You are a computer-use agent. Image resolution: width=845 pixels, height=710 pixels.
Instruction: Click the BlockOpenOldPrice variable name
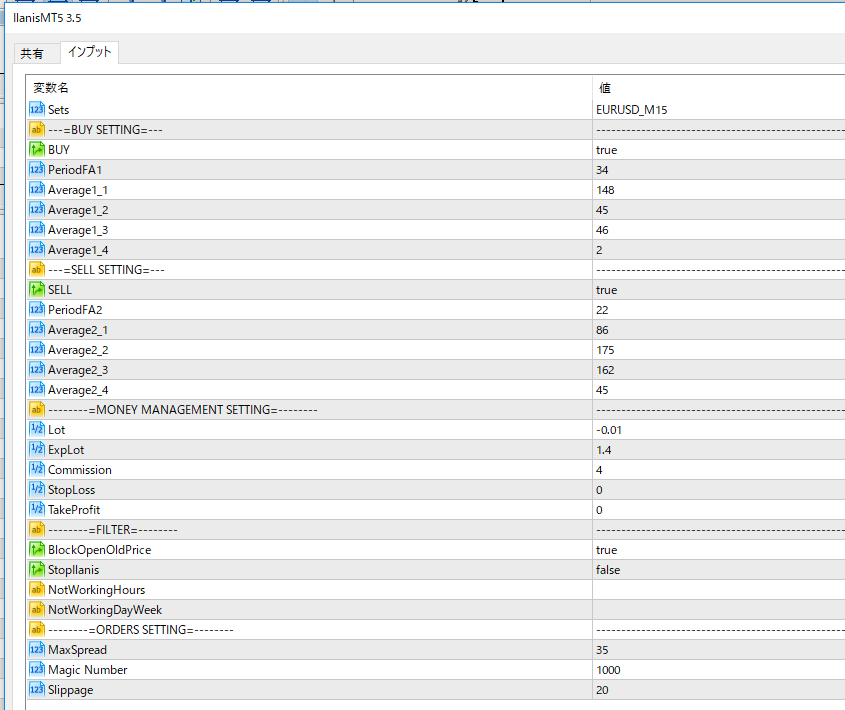click(99, 549)
